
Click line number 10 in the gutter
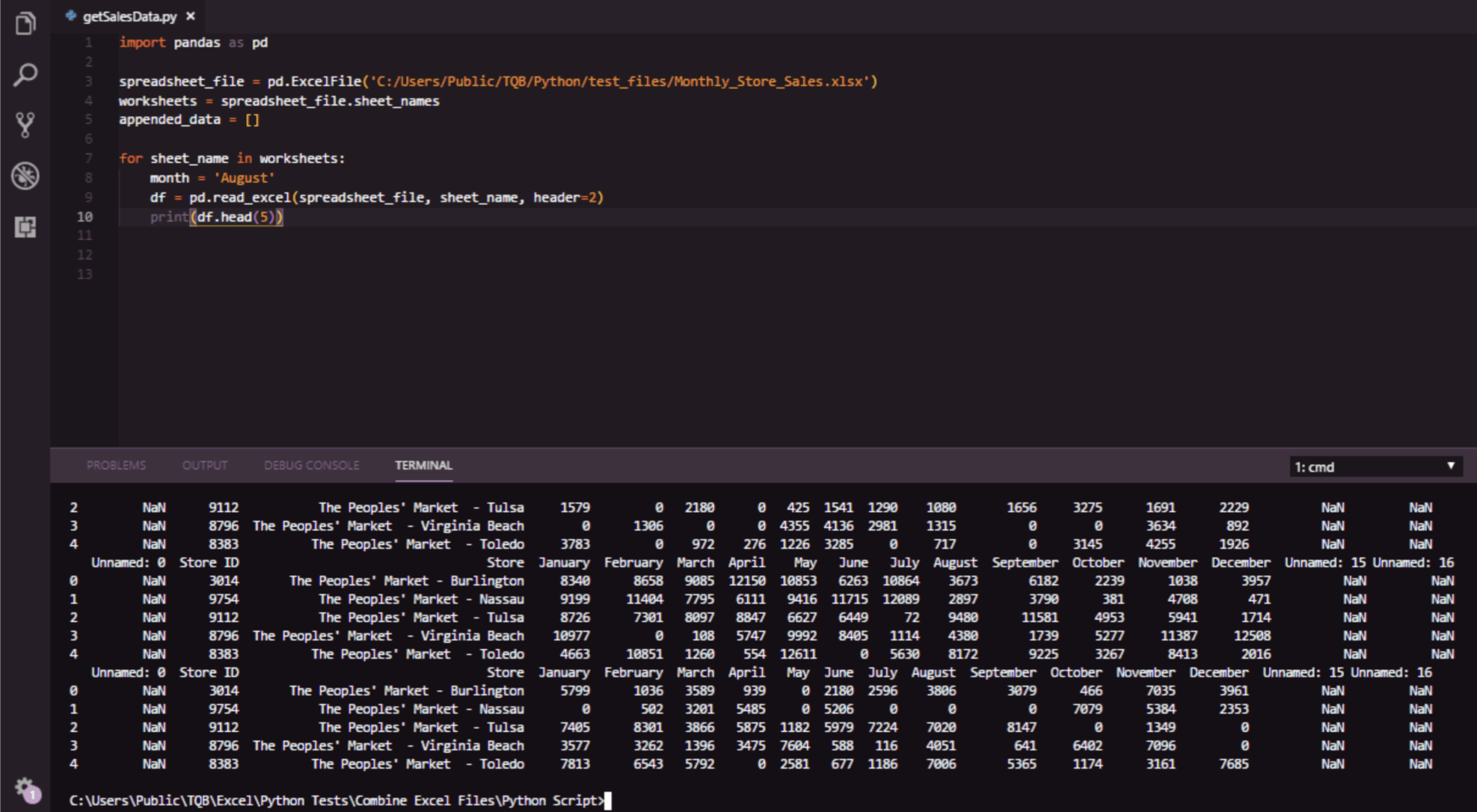point(85,217)
